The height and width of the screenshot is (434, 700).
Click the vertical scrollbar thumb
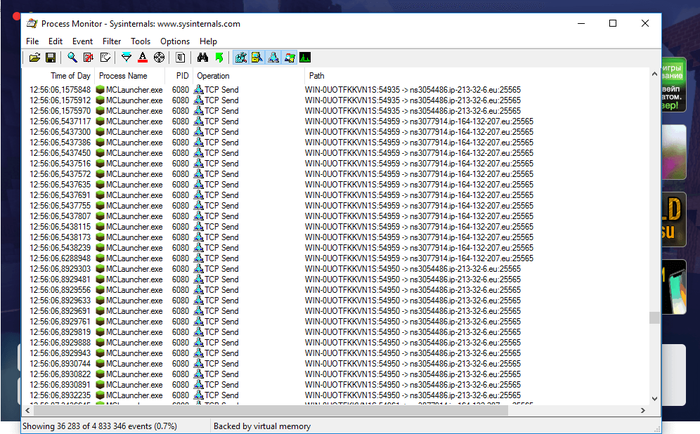tap(654, 318)
